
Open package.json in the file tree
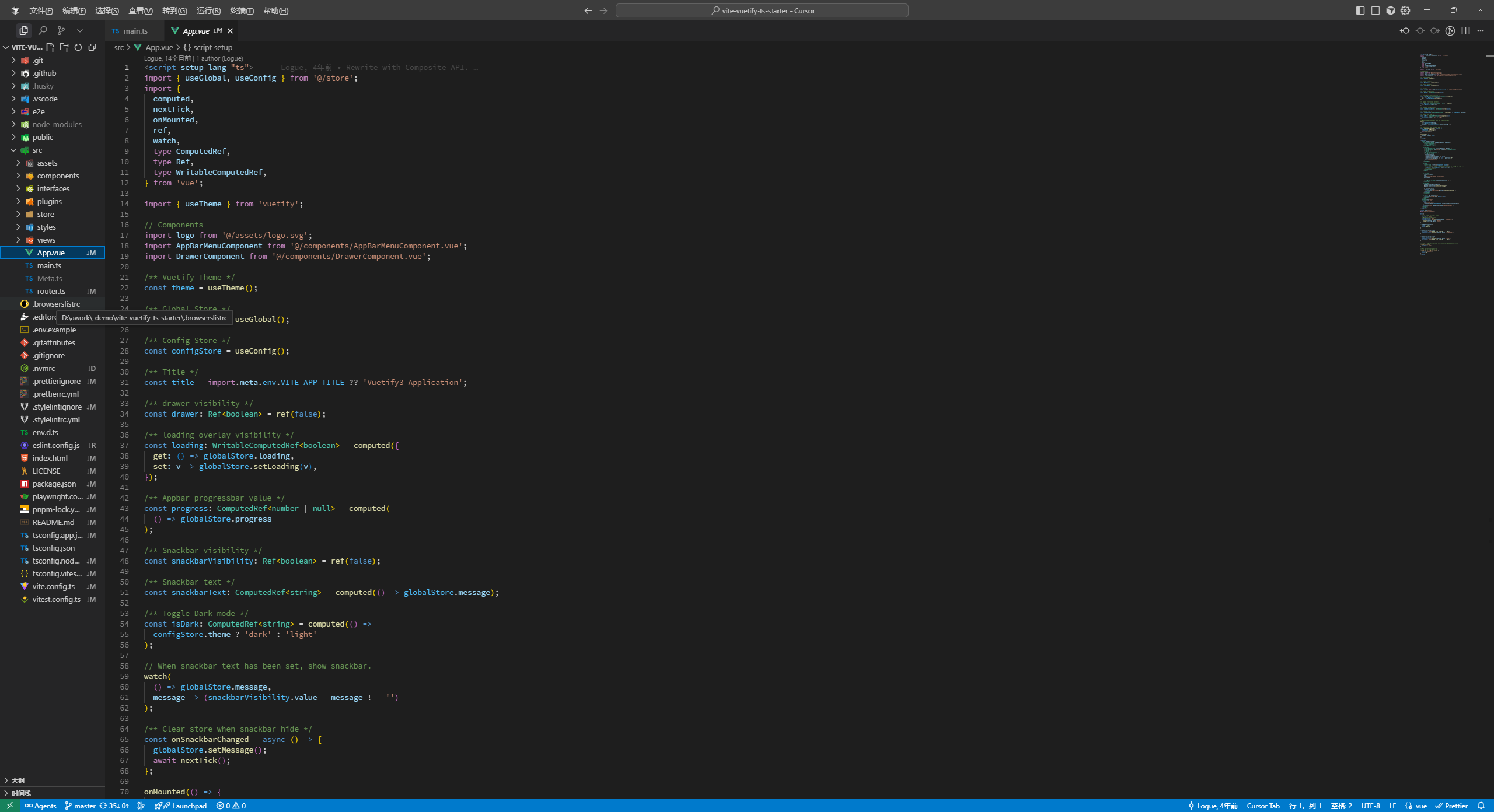tap(53, 484)
